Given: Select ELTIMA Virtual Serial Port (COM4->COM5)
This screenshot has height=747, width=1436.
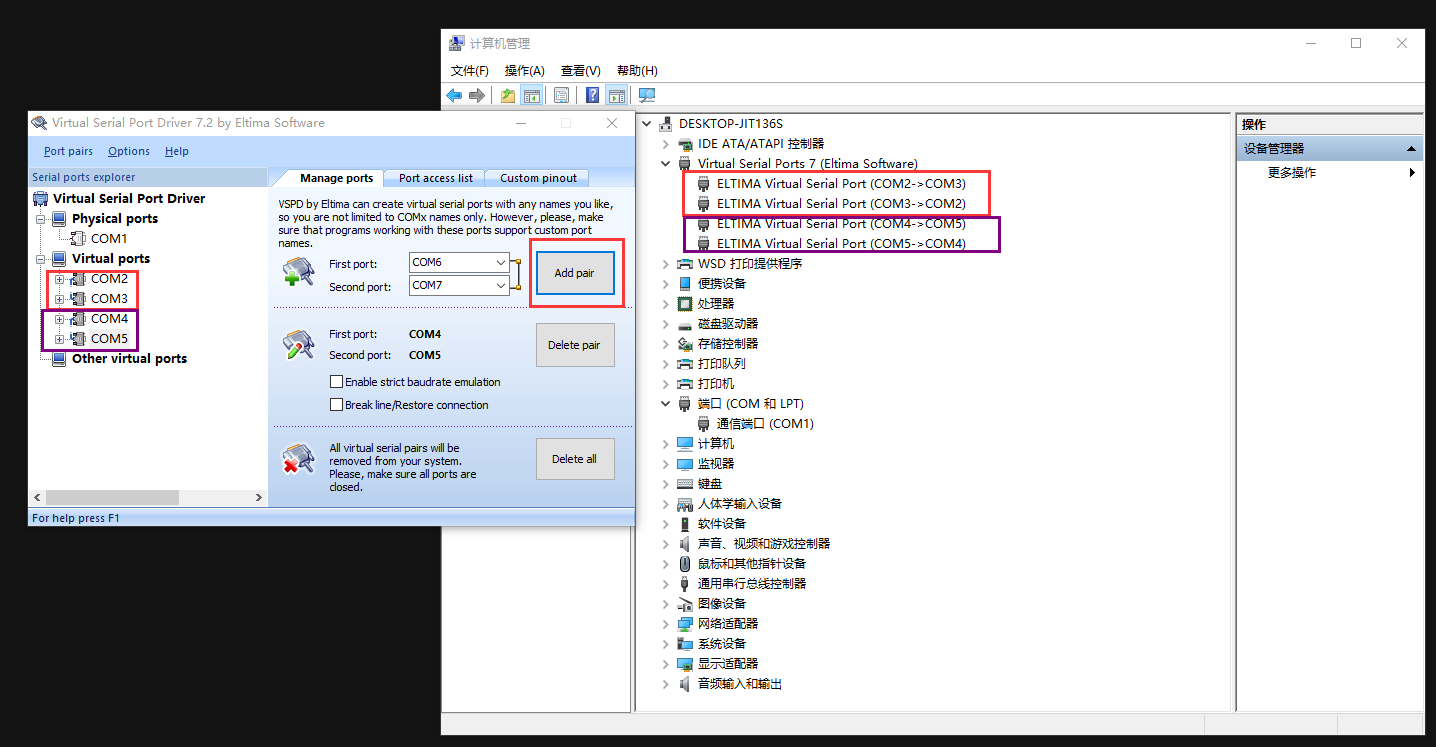Looking at the screenshot, I should point(841,224).
